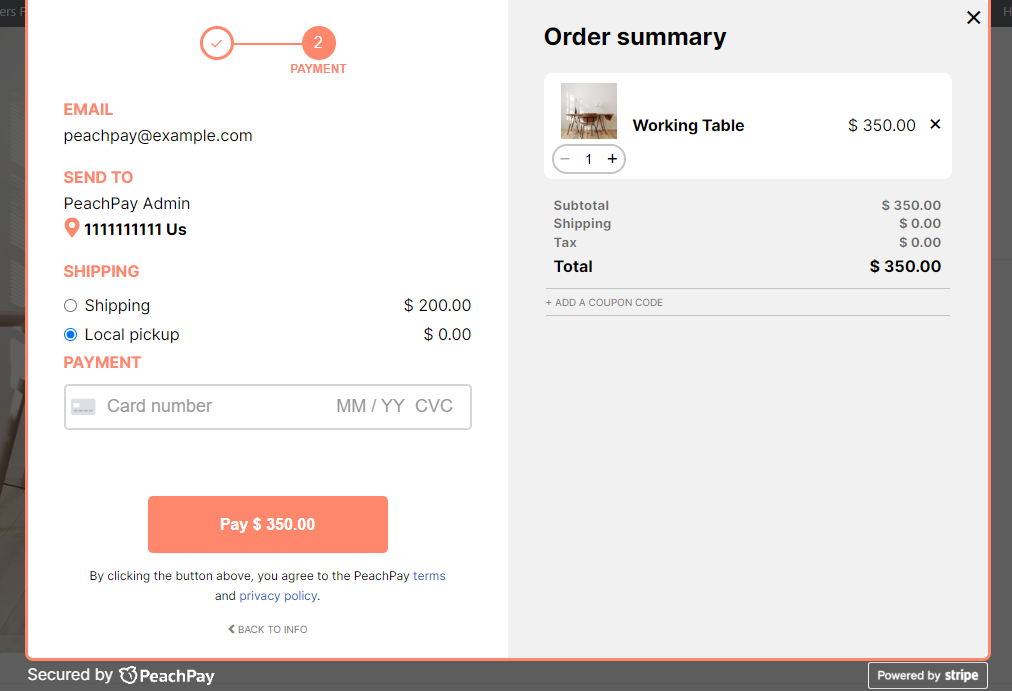Decrease Working Table quantity with minus
Image resolution: width=1012 pixels, height=691 pixels.
[565, 159]
